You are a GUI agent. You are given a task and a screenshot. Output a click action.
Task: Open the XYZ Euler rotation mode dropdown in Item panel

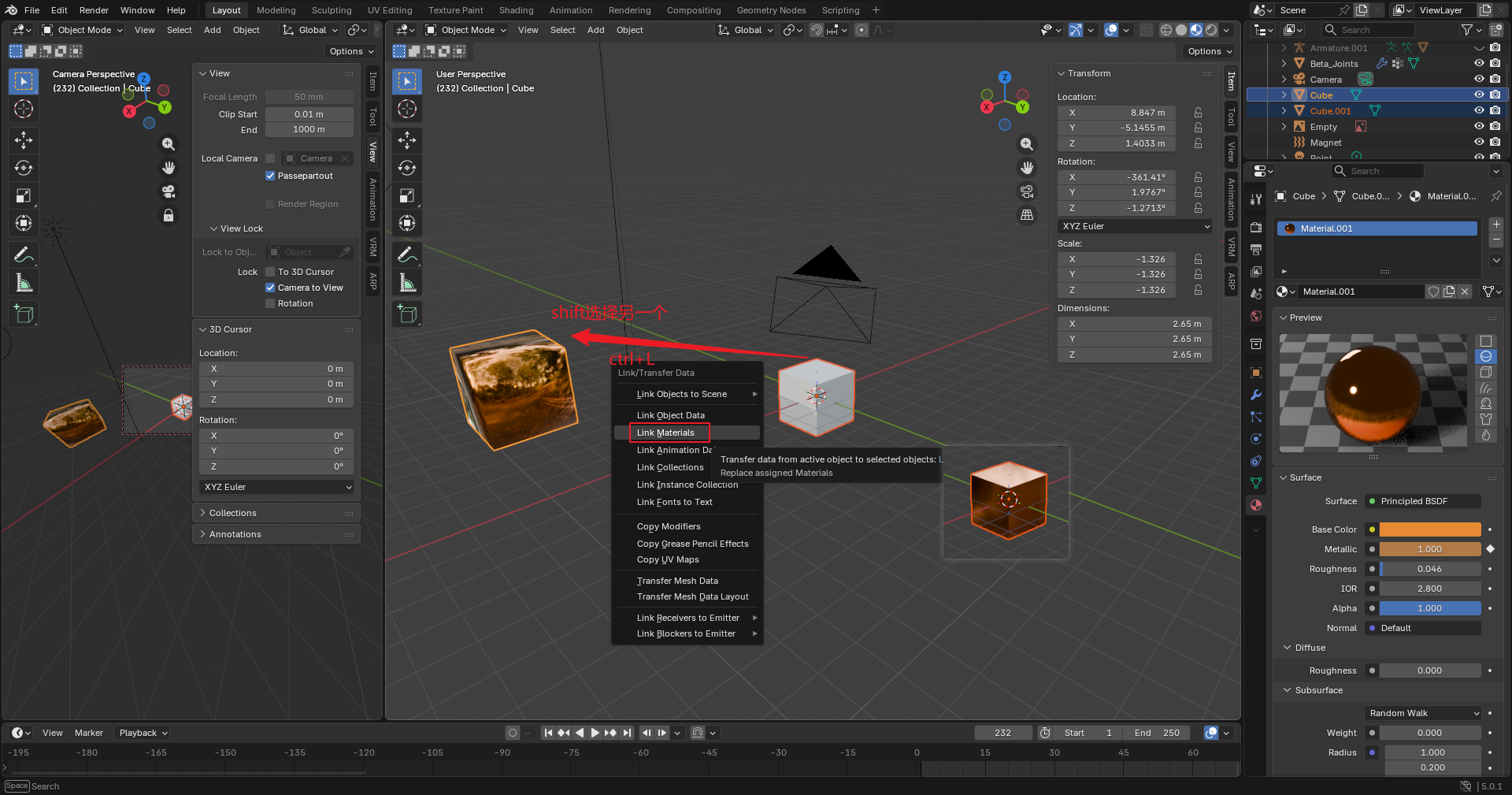[x=1135, y=226]
